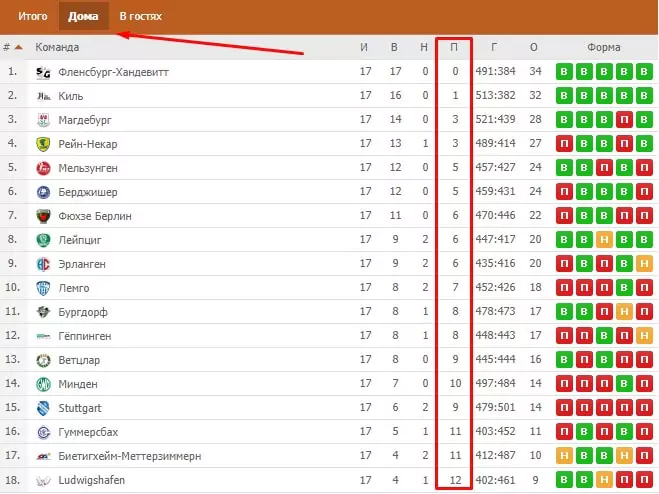
Task: Click the goals value 491:384
Action: [x=496, y=71]
